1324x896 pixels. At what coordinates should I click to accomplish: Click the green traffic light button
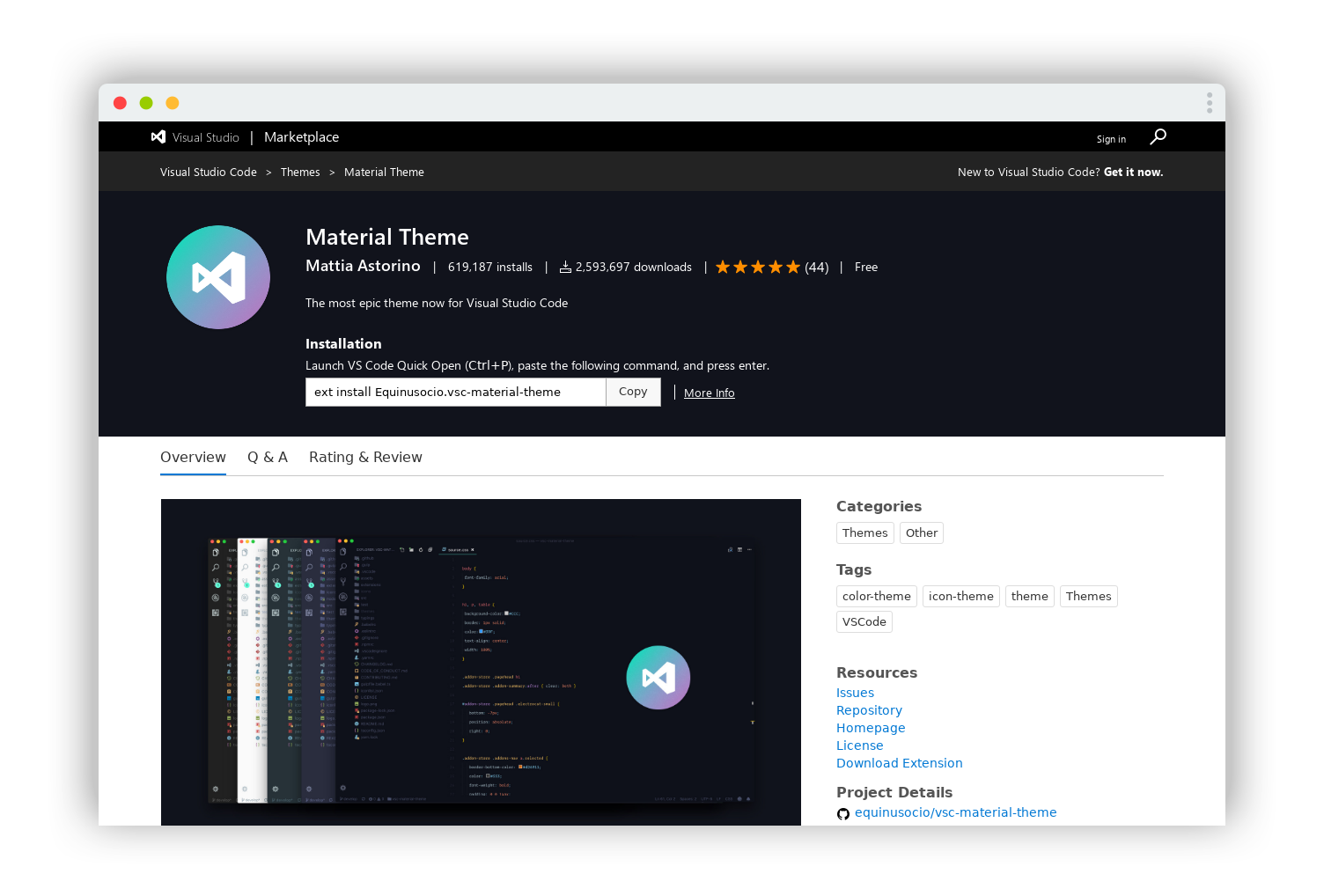[x=146, y=102]
